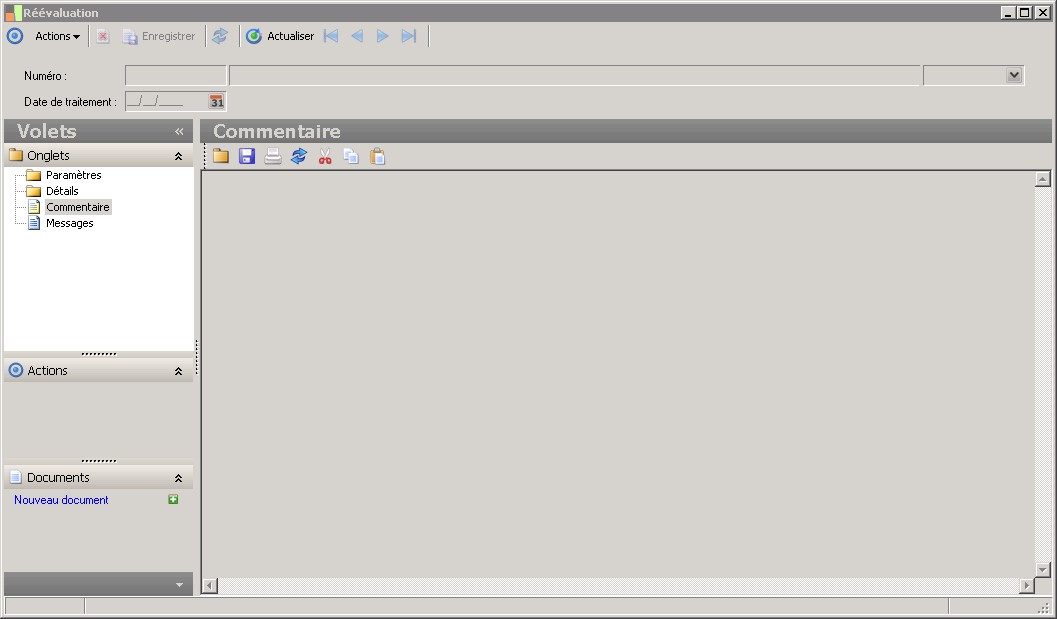Click the horizontal scrollbar right arrow

[x=1027, y=586]
